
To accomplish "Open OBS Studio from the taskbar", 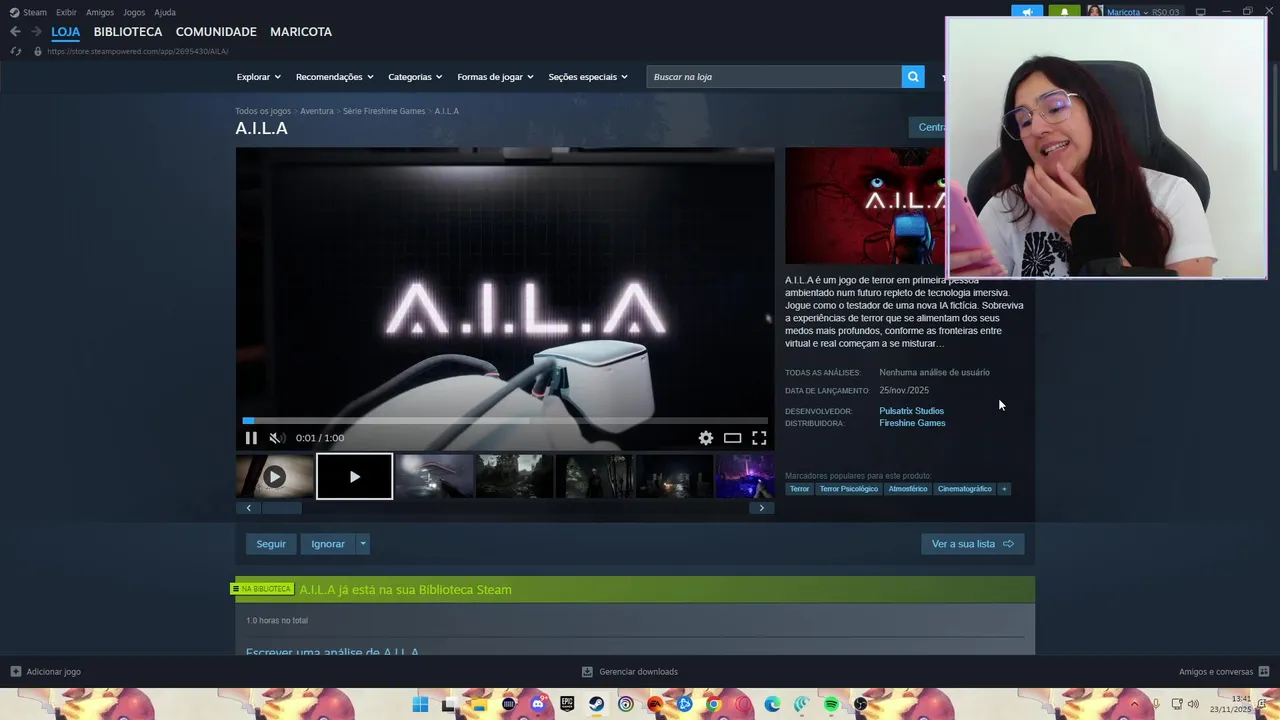I will click(x=860, y=705).
